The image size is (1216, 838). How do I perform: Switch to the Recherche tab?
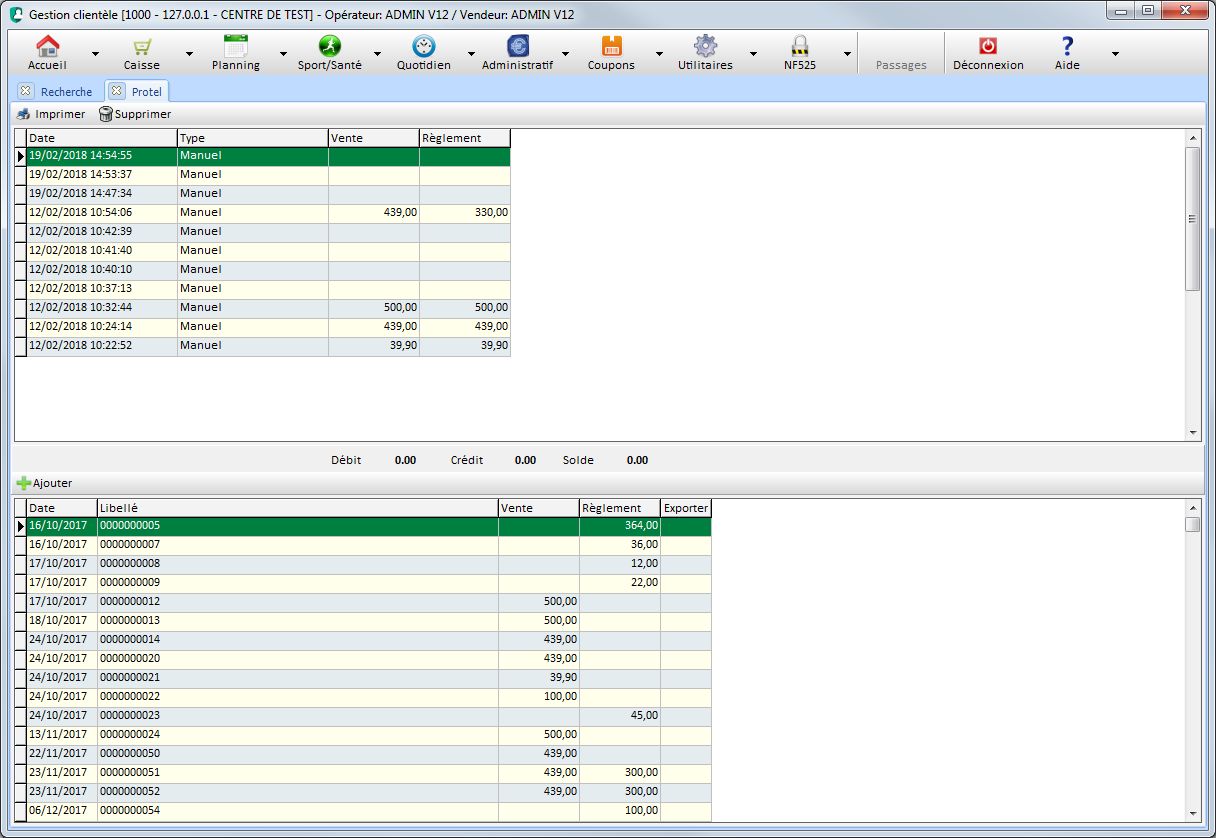pyautogui.click(x=66, y=92)
